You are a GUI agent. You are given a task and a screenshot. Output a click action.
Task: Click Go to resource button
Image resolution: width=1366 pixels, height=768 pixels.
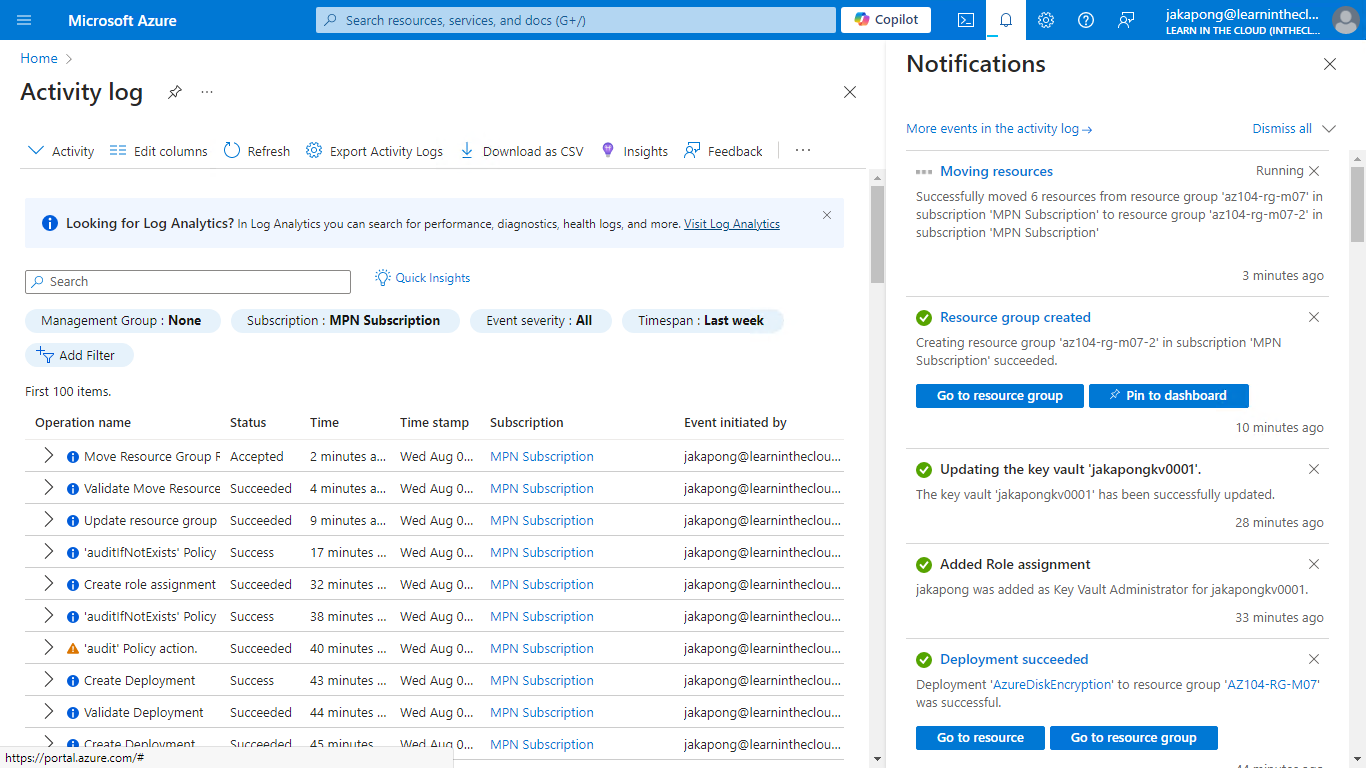coord(980,738)
